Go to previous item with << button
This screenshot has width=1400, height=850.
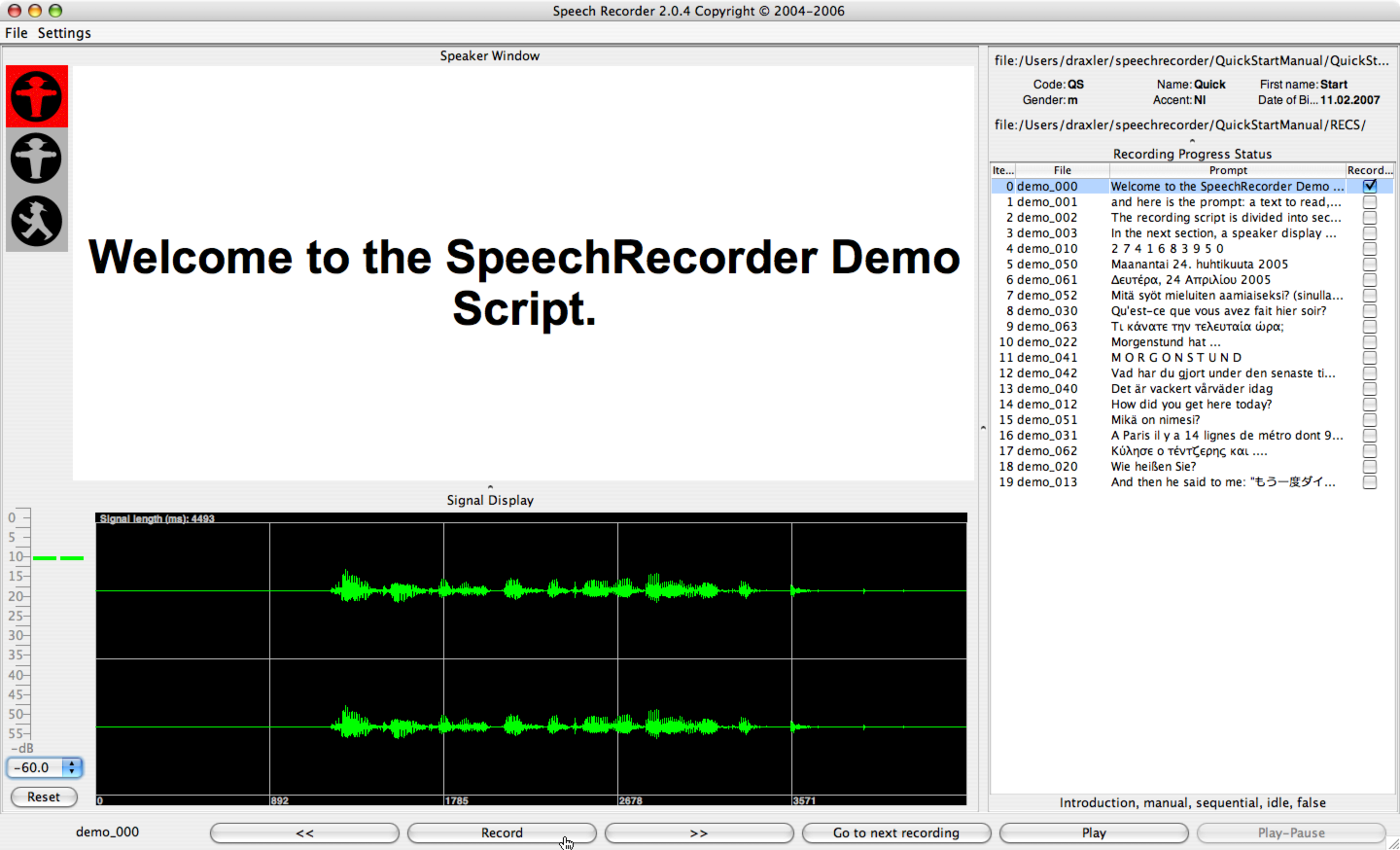[x=304, y=833]
